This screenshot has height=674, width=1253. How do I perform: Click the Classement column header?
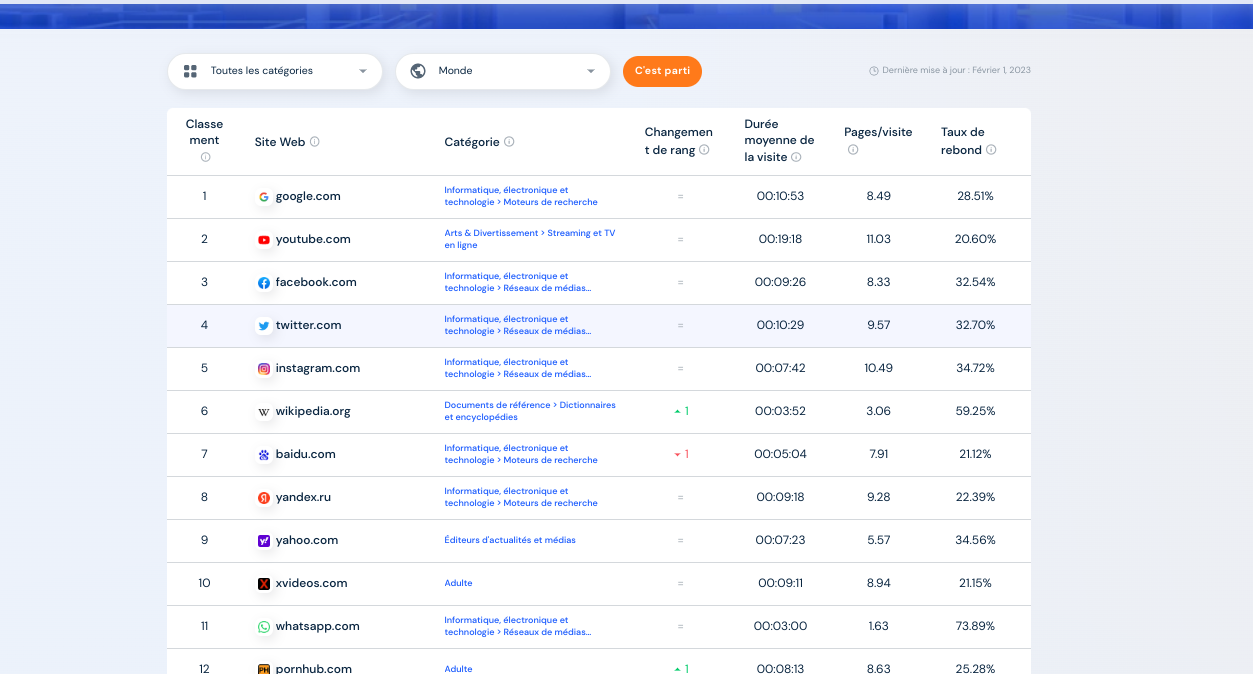pos(205,133)
